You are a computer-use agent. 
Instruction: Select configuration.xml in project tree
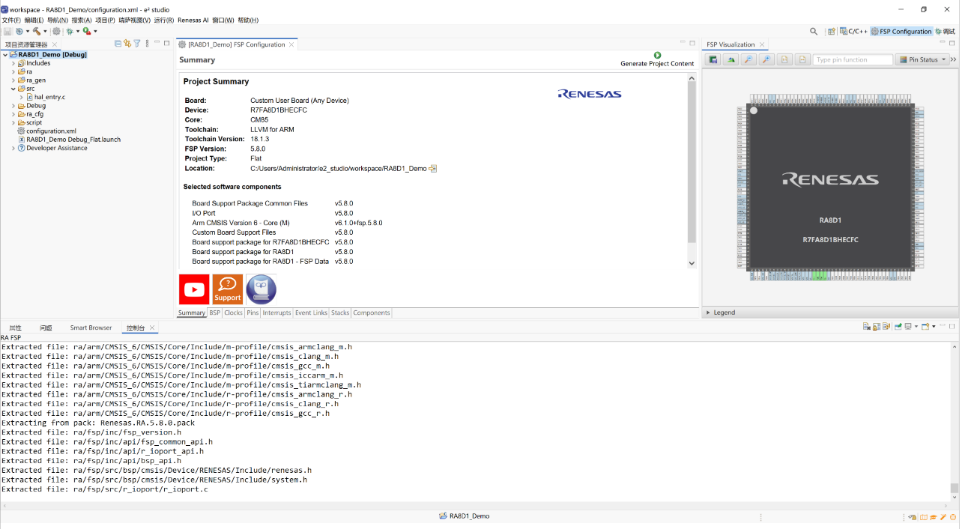point(47,131)
